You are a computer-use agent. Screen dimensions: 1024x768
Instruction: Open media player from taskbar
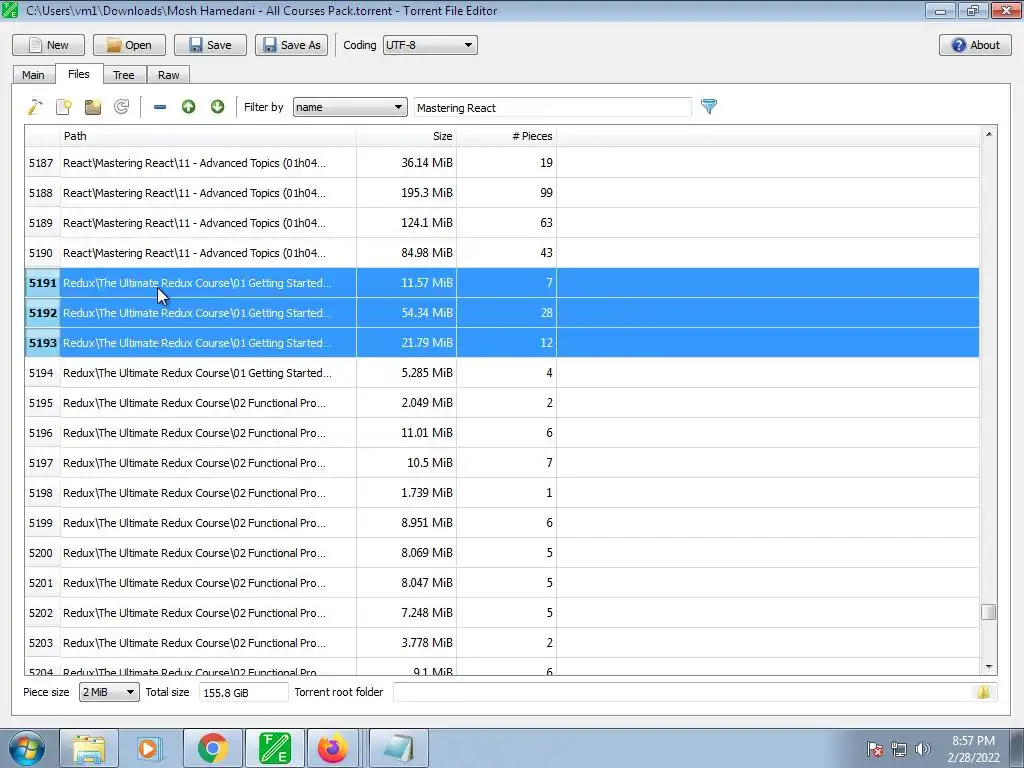(x=148, y=748)
